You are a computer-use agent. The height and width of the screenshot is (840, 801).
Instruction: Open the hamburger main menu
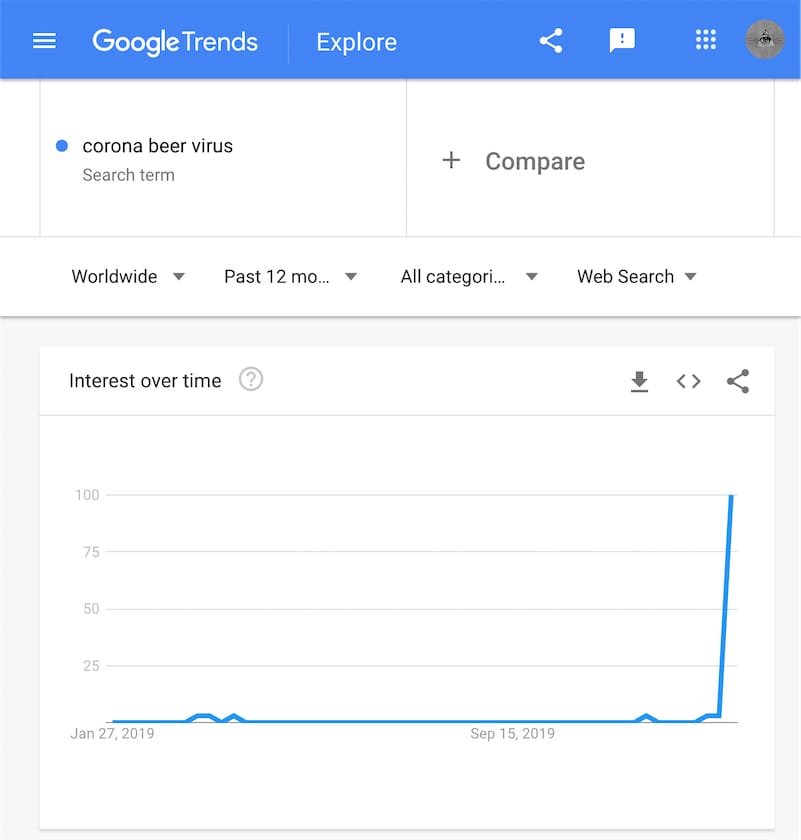point(45,41)
